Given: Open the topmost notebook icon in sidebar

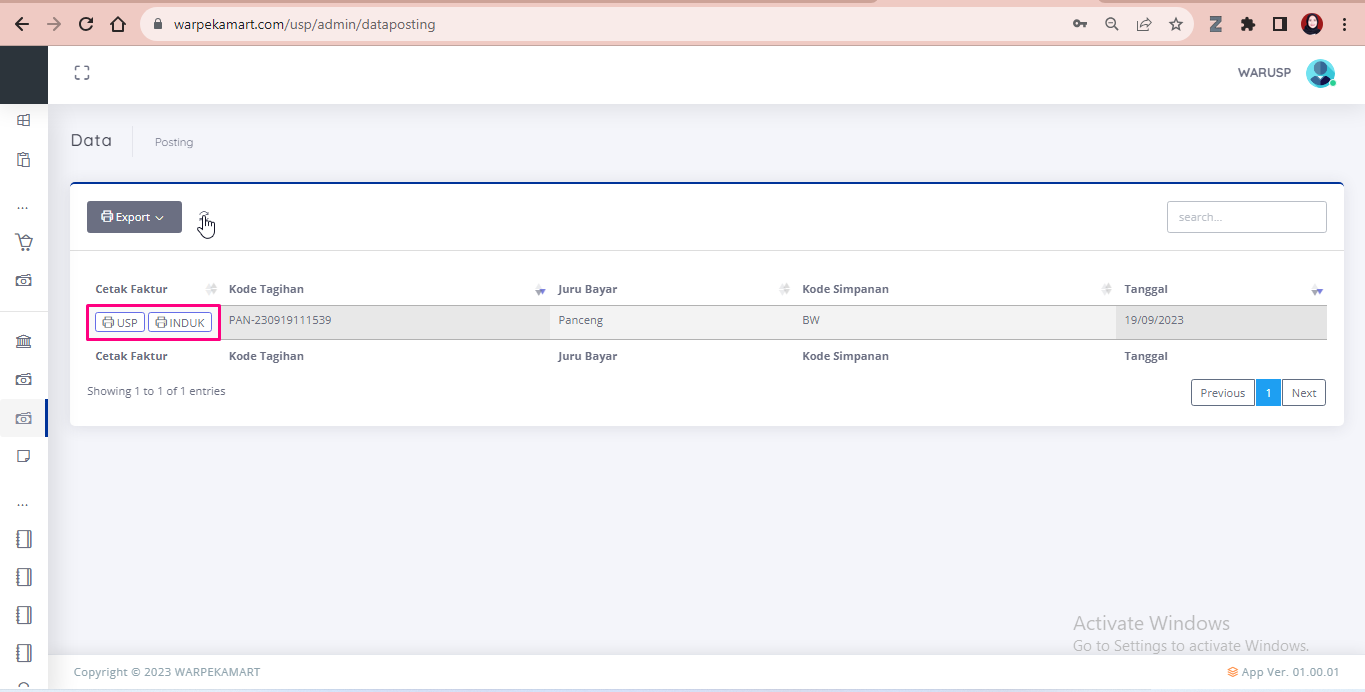Looking at the screenshot, I should 24,539.
